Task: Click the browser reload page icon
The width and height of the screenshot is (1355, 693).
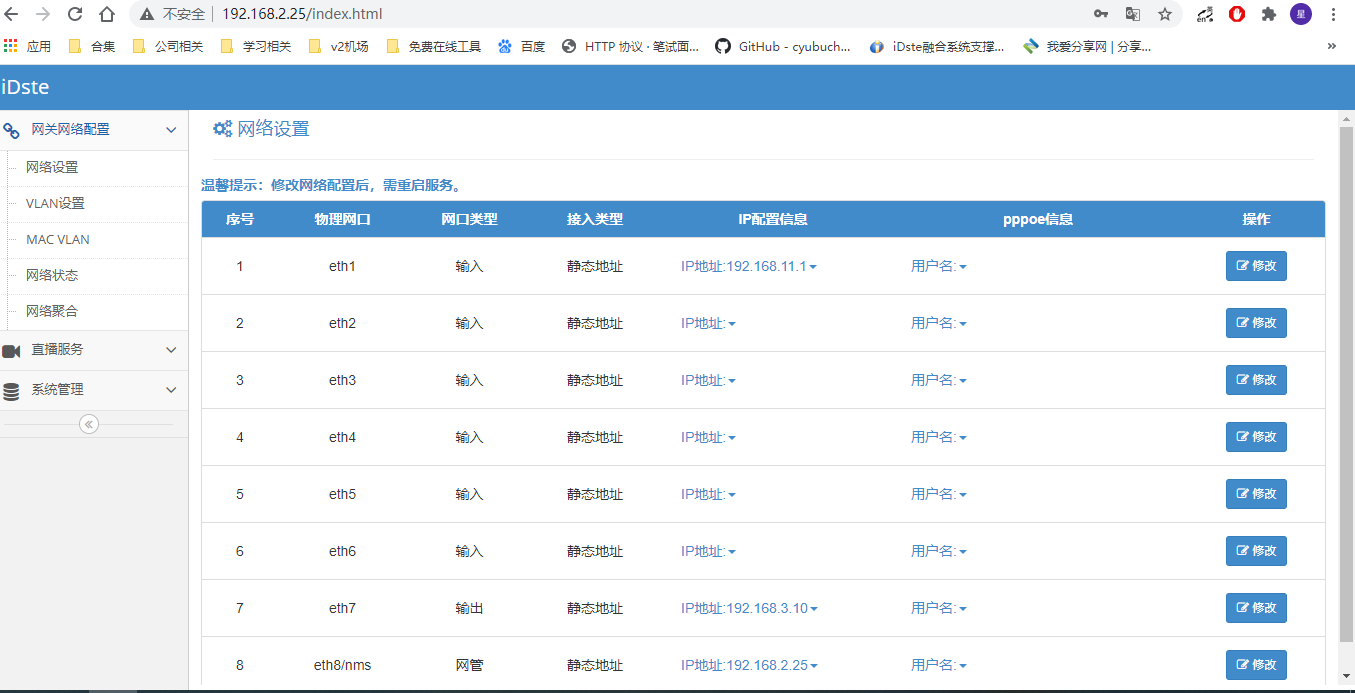Action: point(75,14)
